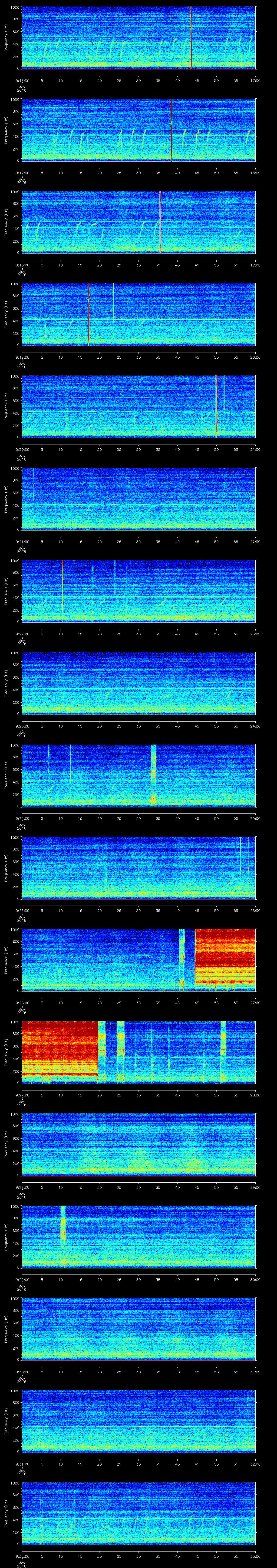Click the 9:24:00 start time label
Image resolution: width=277 pixels, height=1568 pixels.
point(22,818)
